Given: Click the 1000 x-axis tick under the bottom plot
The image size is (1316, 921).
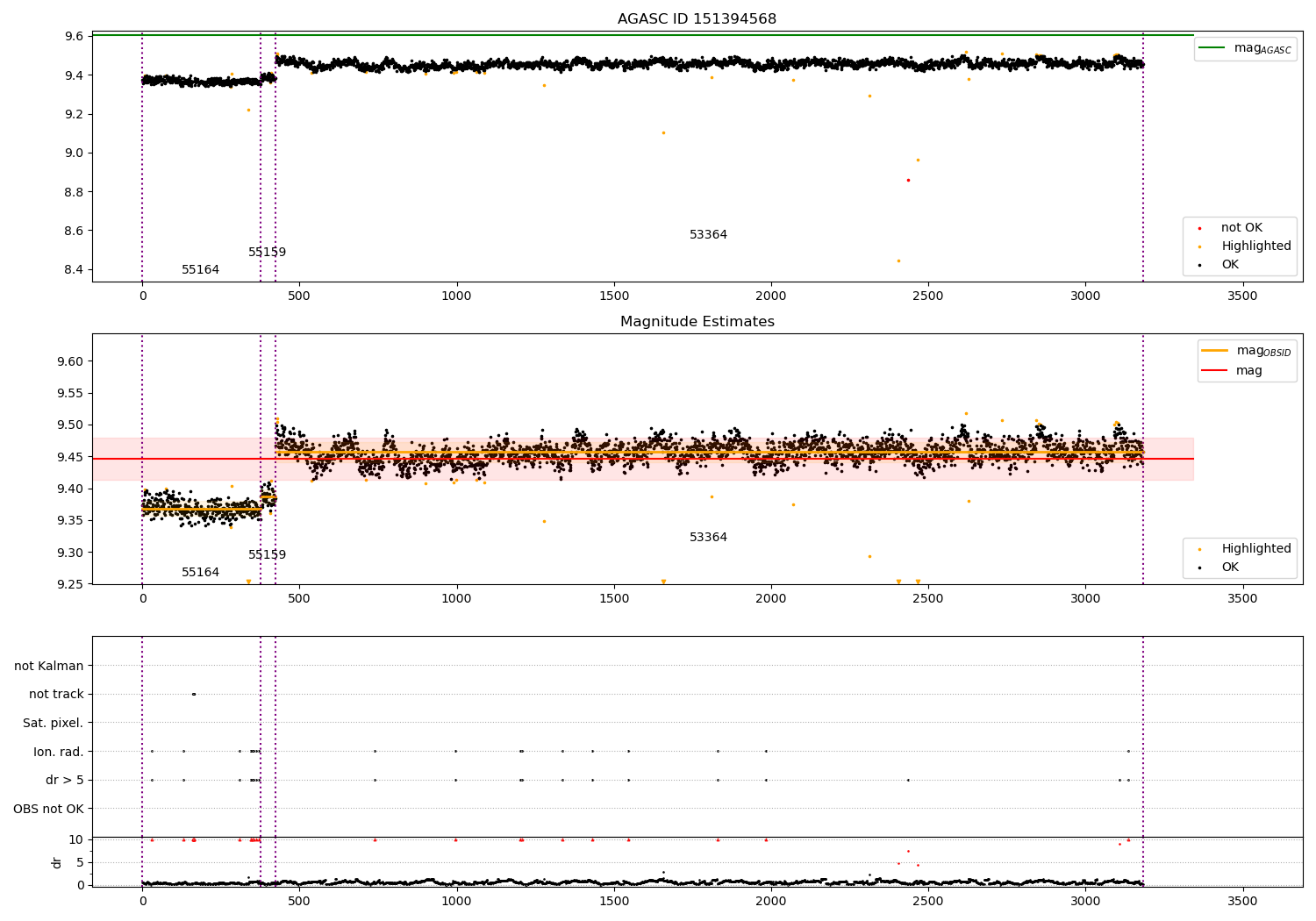Looking at the screenshot, I should coord(456,902).
